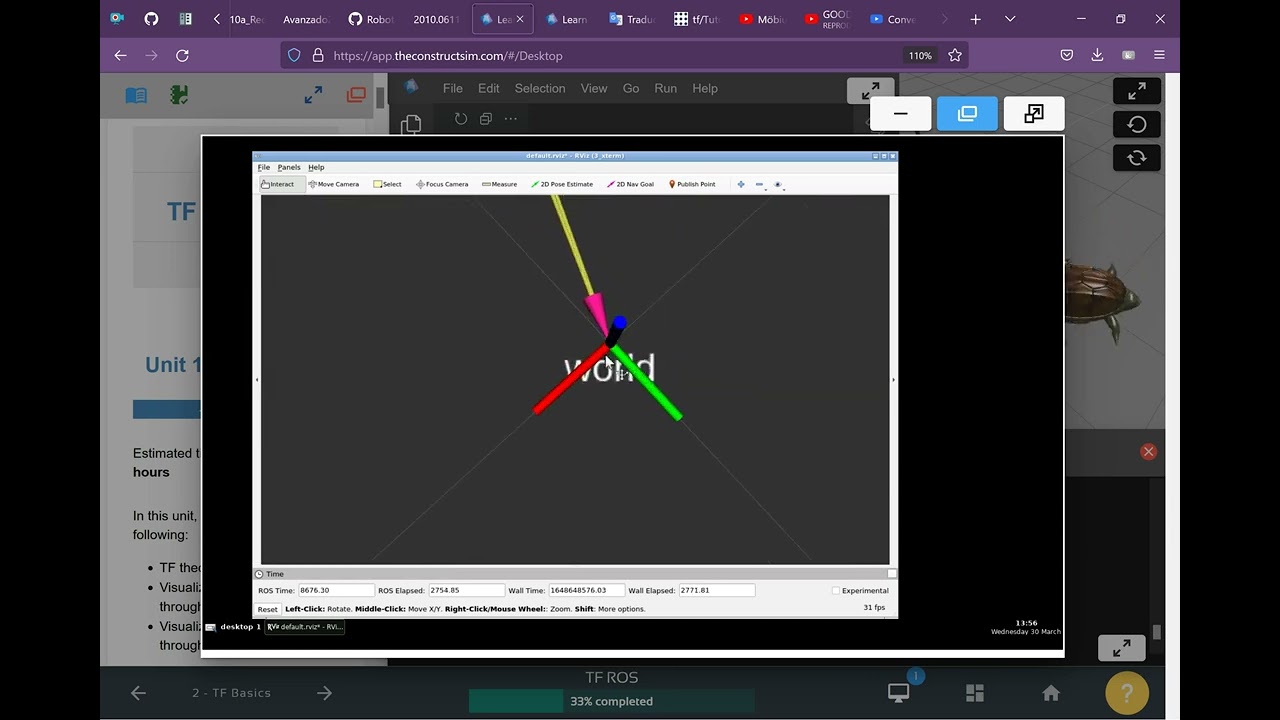Click the simulation reset counter-clockwise arrow icon

(x=1137, y=124)
